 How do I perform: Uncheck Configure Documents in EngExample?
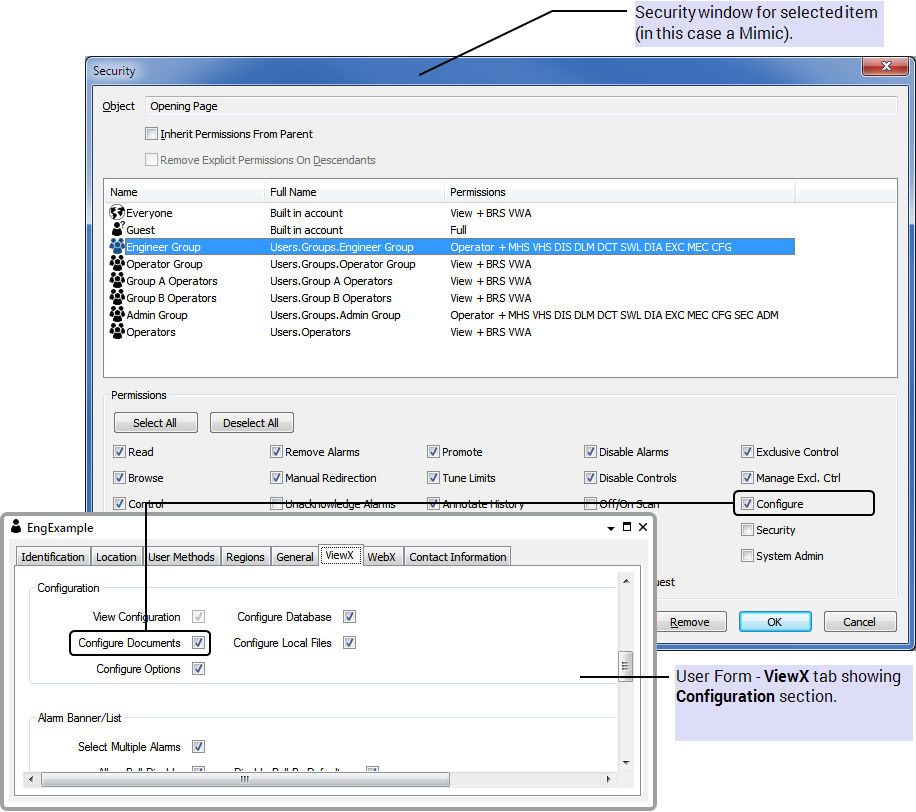tap(199, 643)
